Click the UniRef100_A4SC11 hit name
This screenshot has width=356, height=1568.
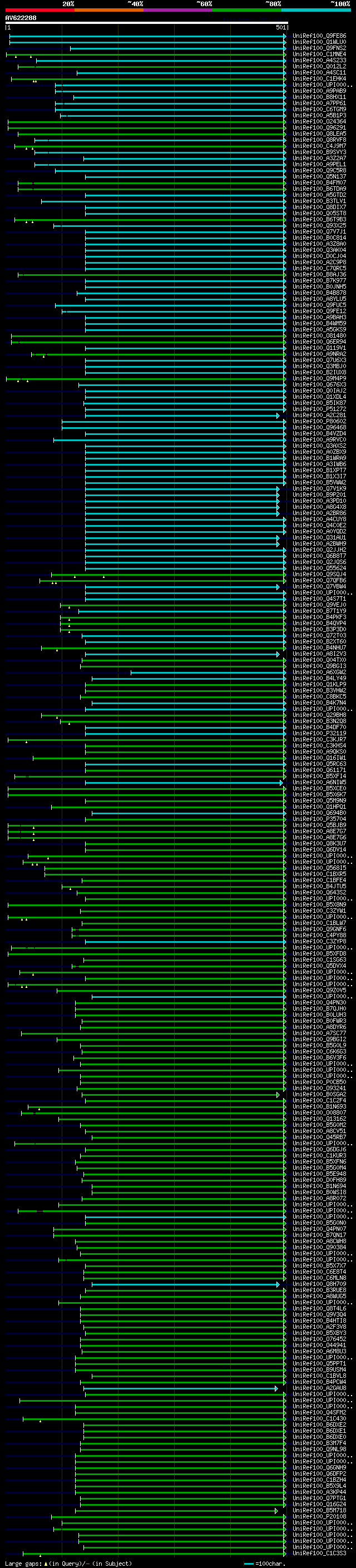[319, 72]
